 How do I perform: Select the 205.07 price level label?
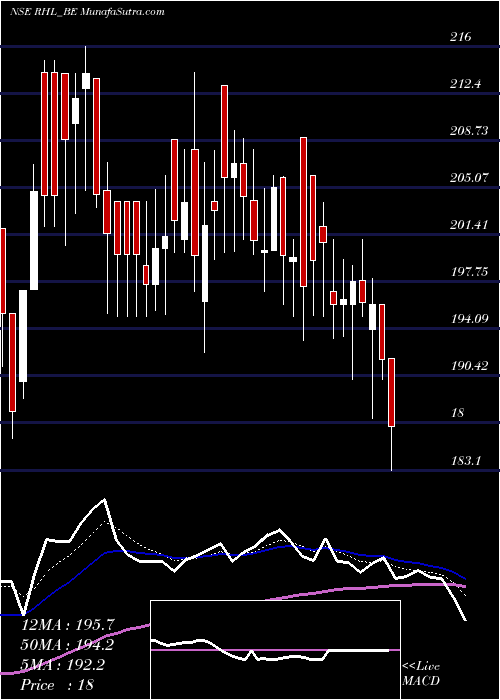click(469, 178)
